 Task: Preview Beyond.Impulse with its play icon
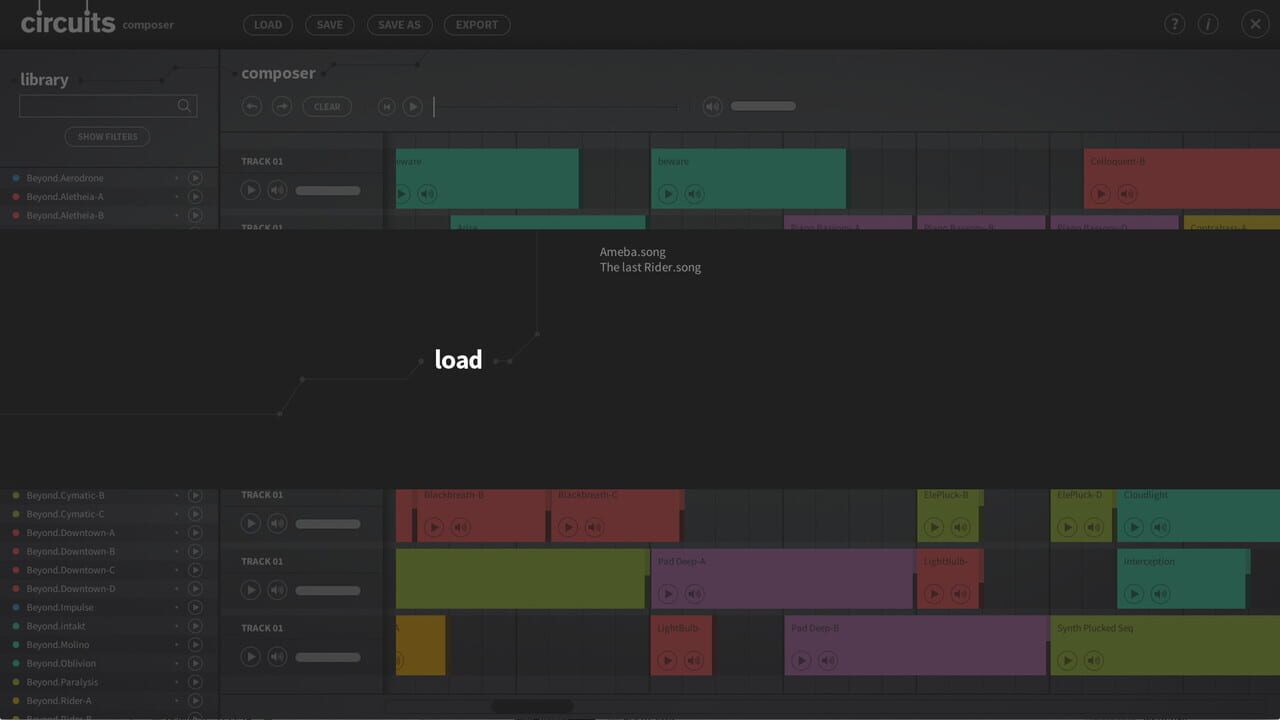click(196, 607)
